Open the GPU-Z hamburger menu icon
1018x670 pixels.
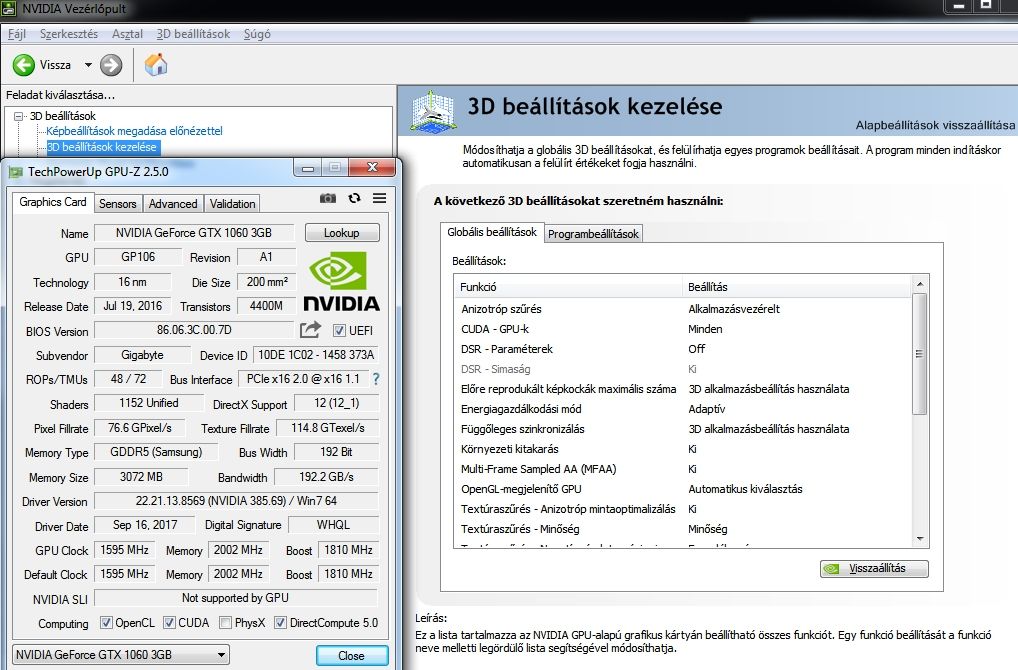(380, 198)
